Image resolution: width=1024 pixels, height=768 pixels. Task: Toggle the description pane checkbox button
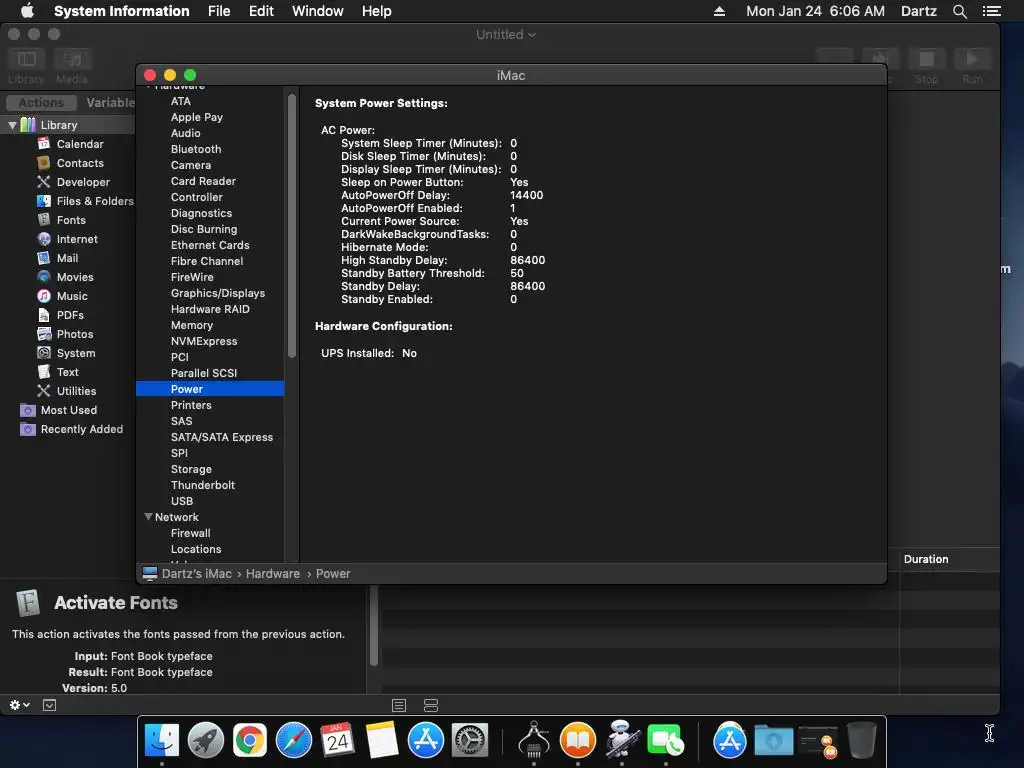click(x=50, y=705)
